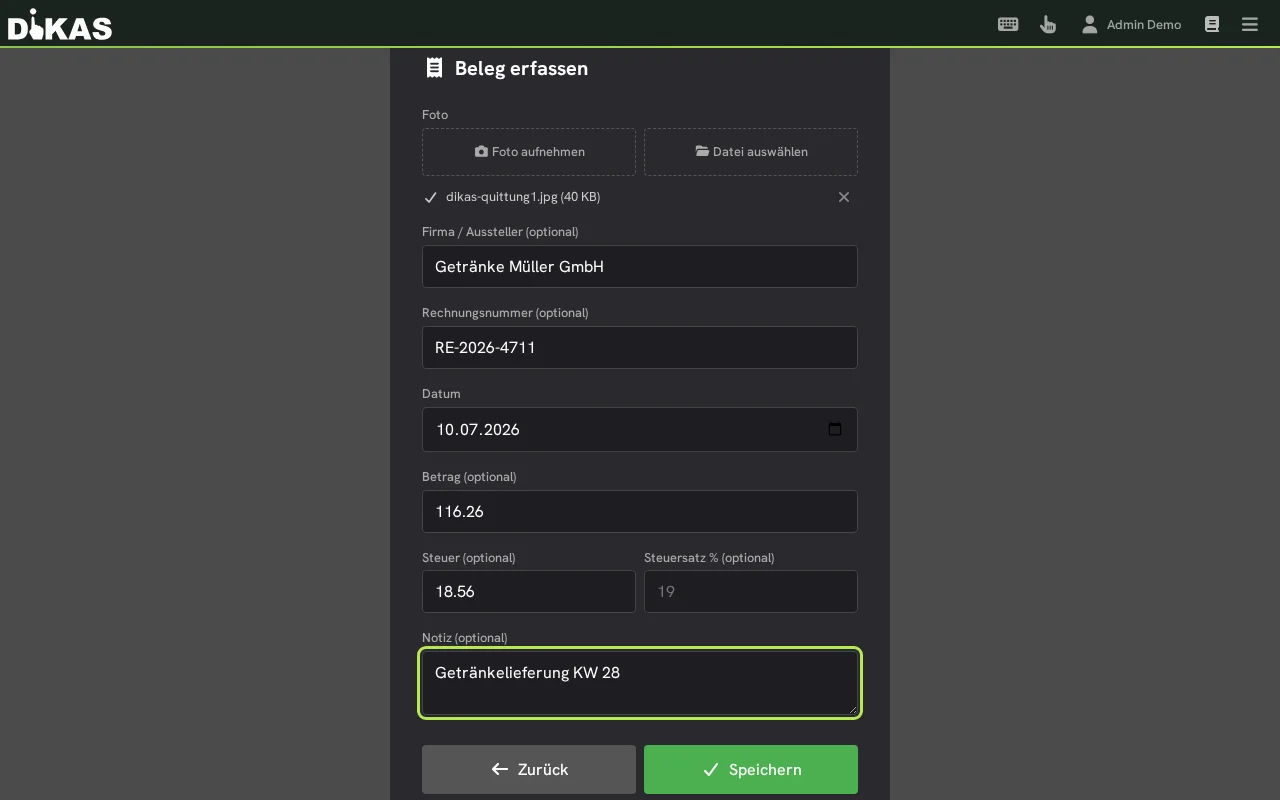Screen dimensions: 1280x800
Task: Click the Datei auswählen button
Action: point(751,152)
